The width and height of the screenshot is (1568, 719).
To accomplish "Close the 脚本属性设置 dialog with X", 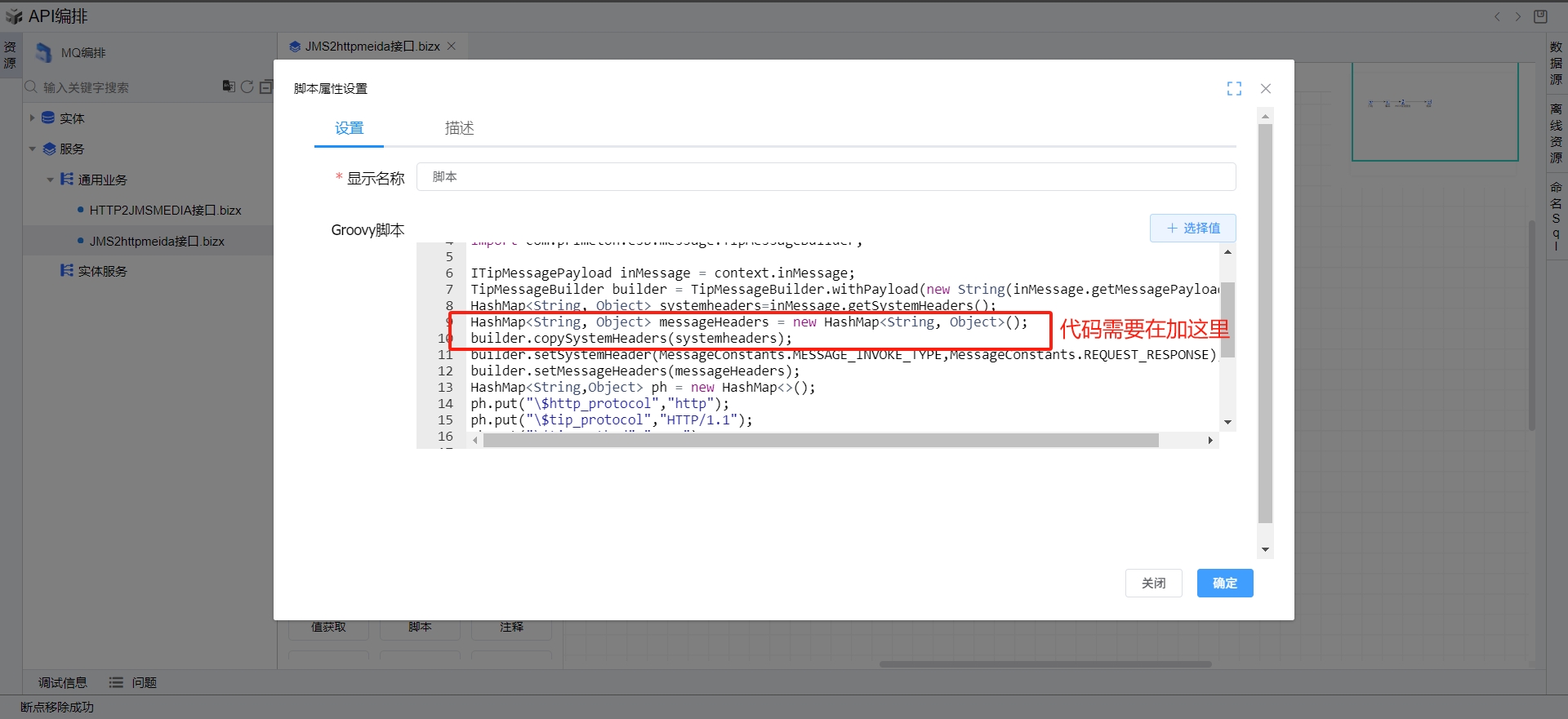I will pyautogui.click(x=1266, y=88).
